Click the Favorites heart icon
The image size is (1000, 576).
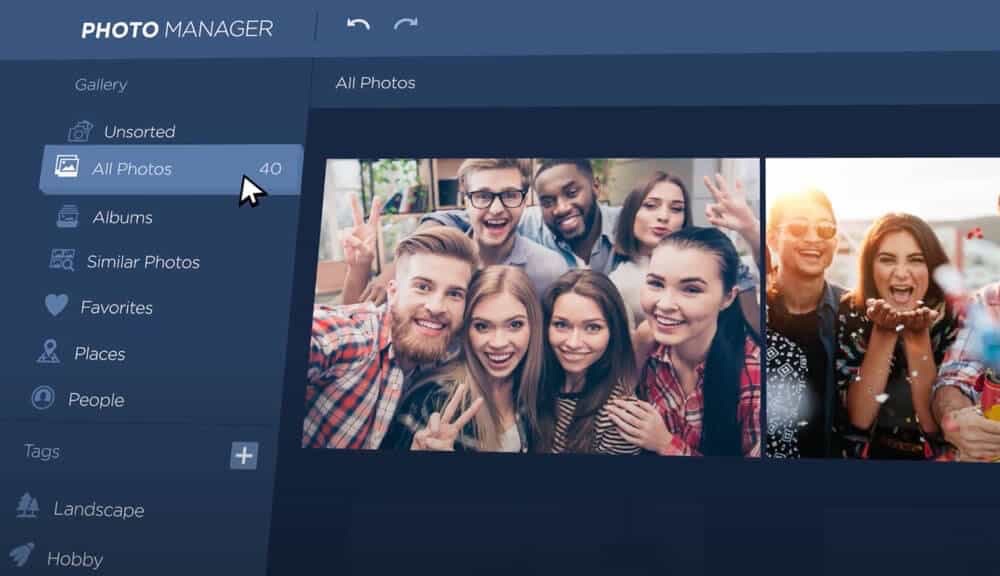click(56, 306)
